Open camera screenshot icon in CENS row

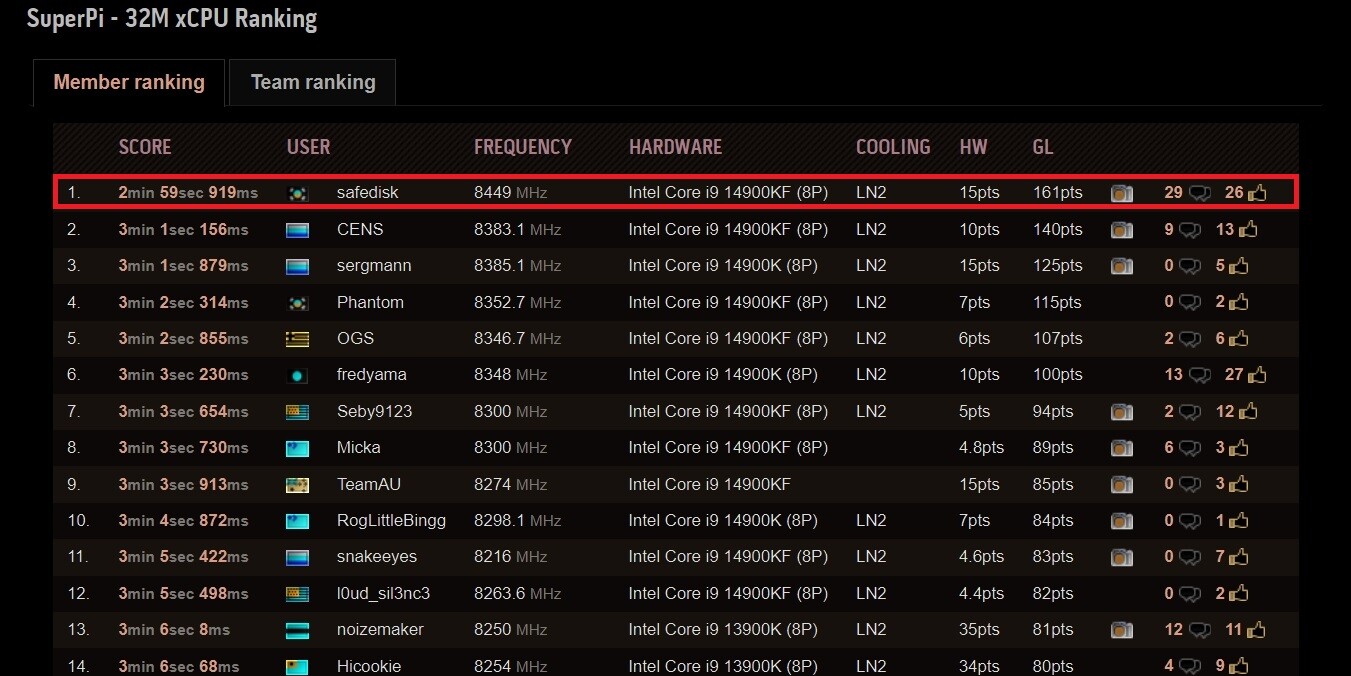pos(1122,230)
